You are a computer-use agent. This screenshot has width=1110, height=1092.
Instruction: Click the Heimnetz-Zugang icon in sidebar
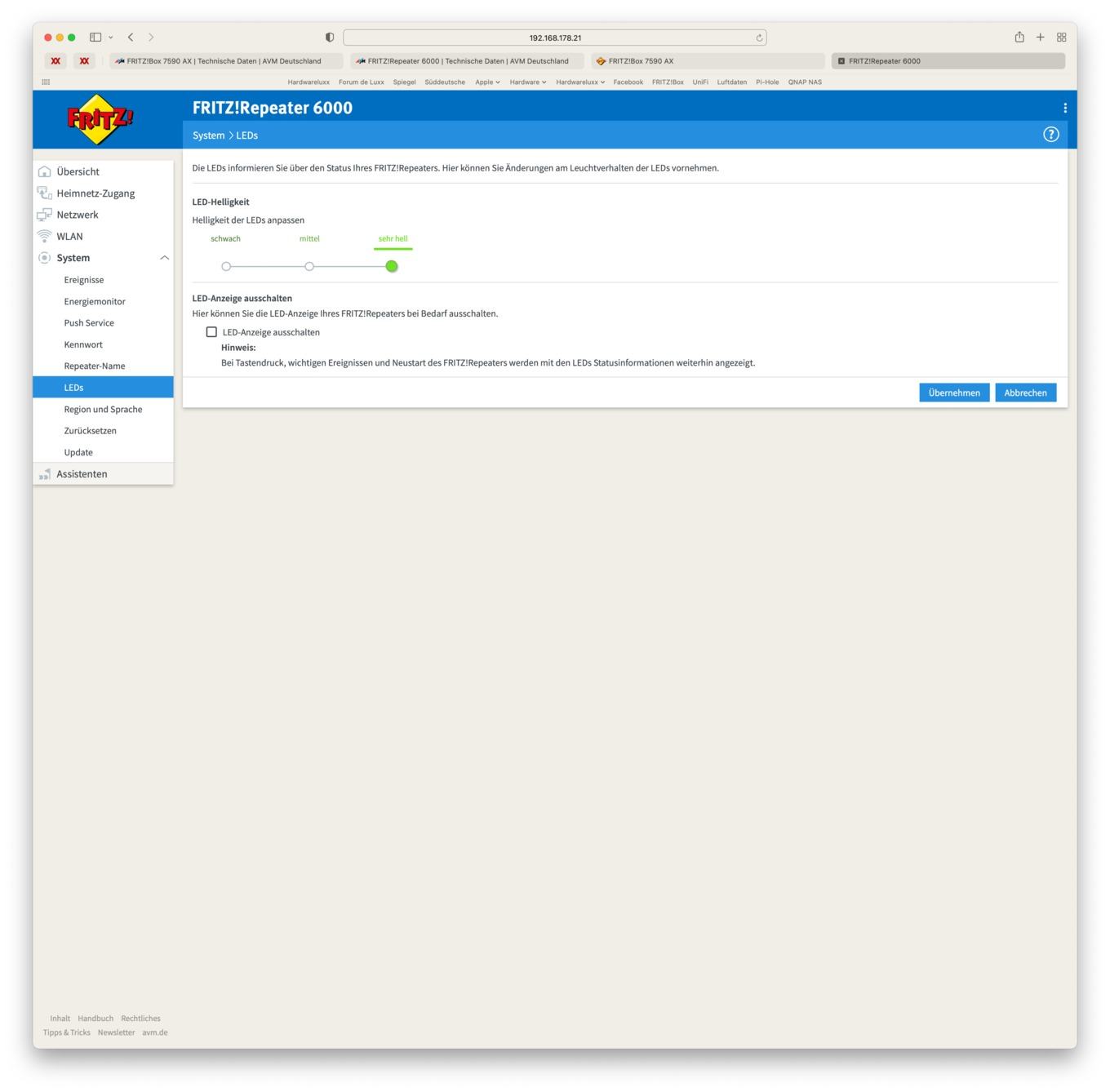coord(45,193)
